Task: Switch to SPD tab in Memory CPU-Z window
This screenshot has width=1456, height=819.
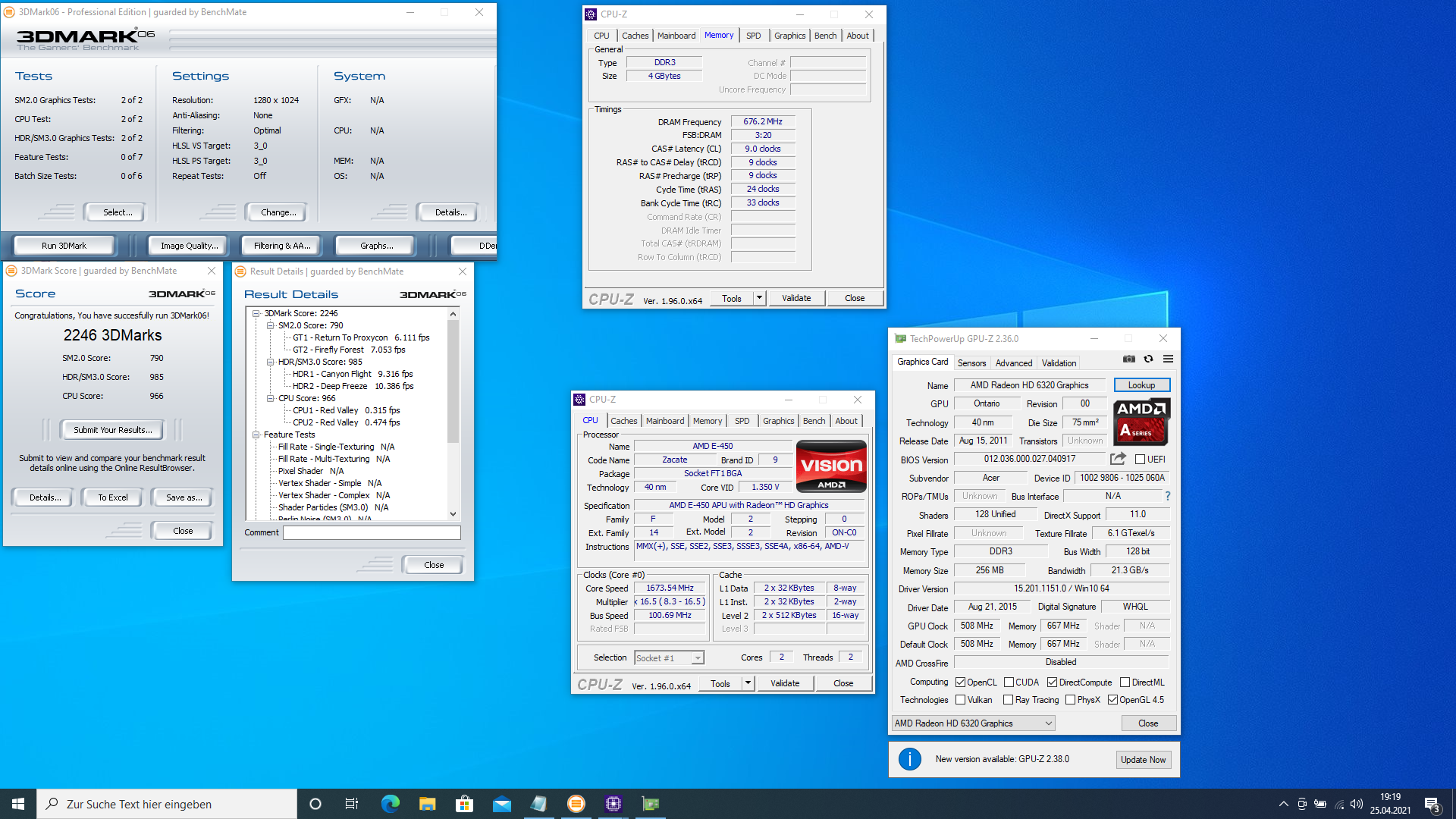Action: click(753, 36)
